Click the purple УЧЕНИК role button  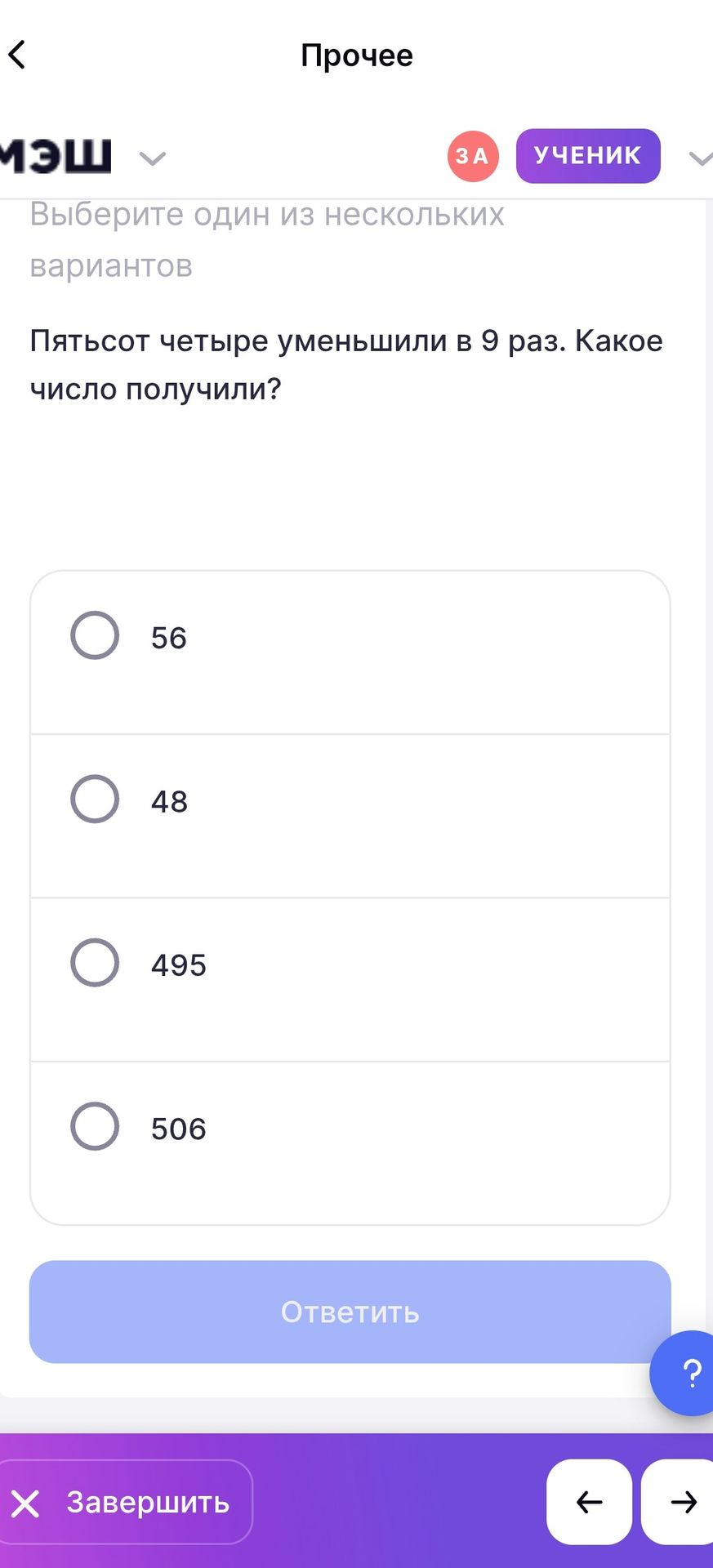tap(588, 156)
